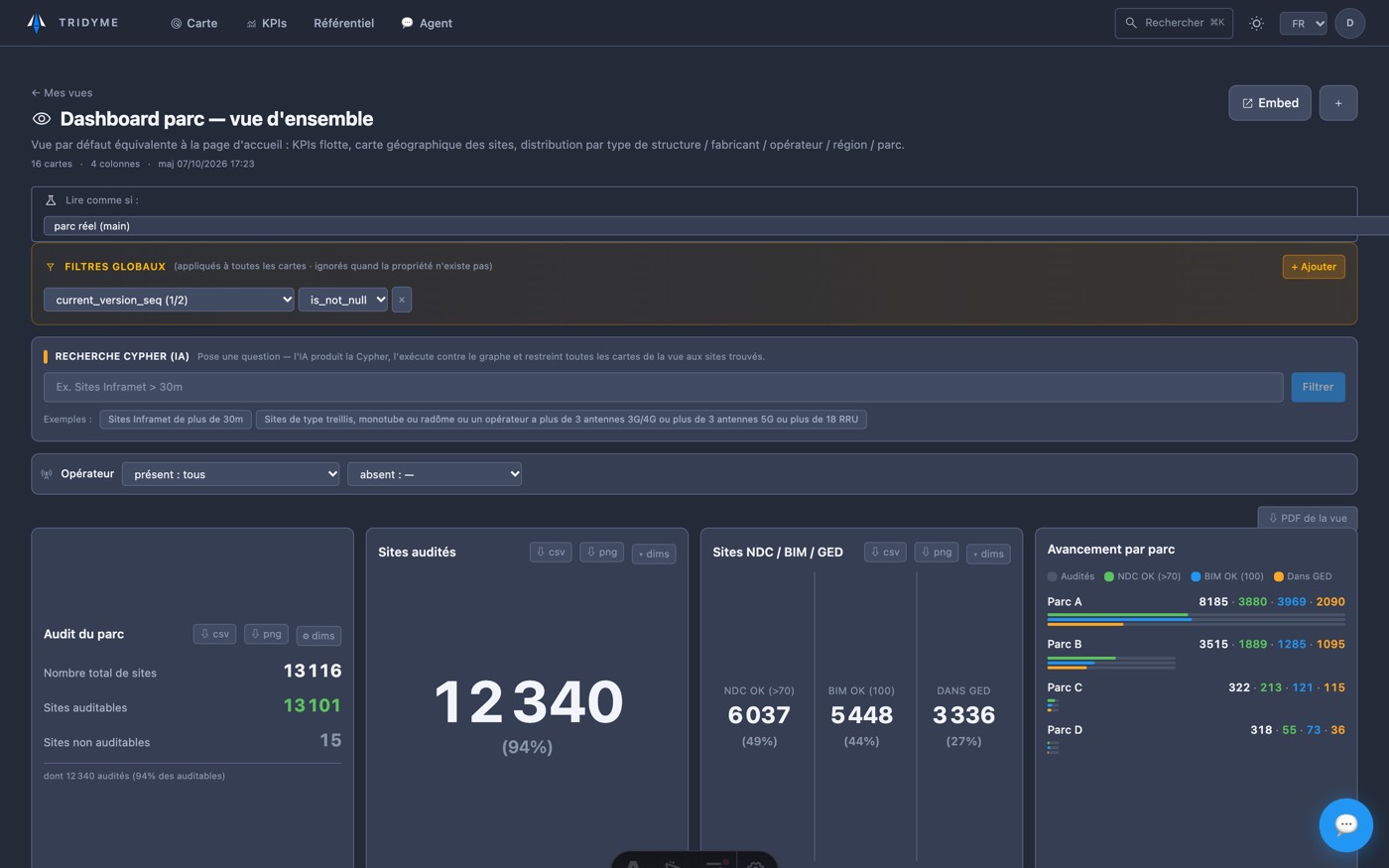Viewport: 1389px width, 868px height.
Task: Export PDF de la vue
Action: point(1308,518)
